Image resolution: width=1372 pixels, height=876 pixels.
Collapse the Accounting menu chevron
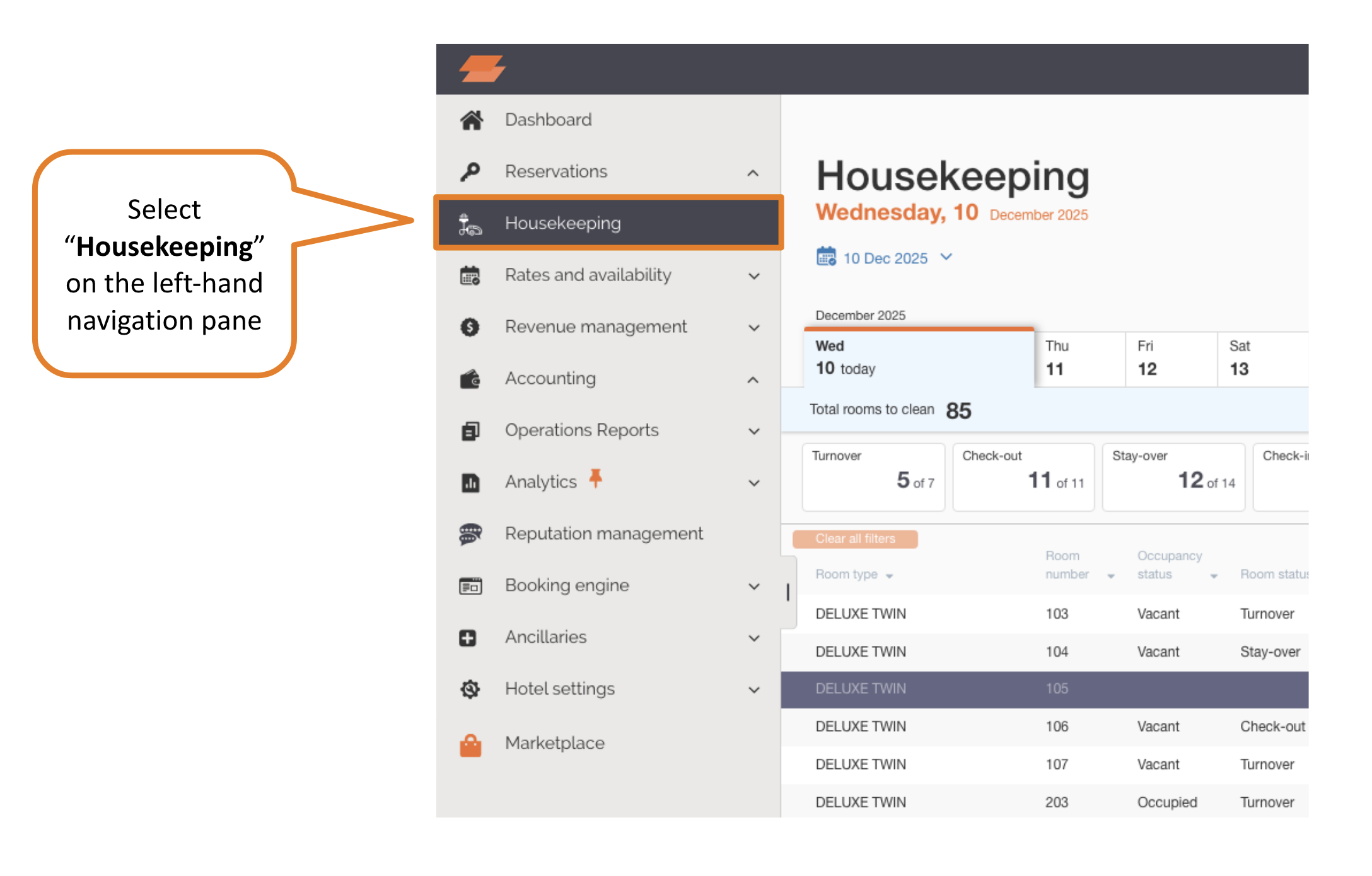[x=753, y=379]
